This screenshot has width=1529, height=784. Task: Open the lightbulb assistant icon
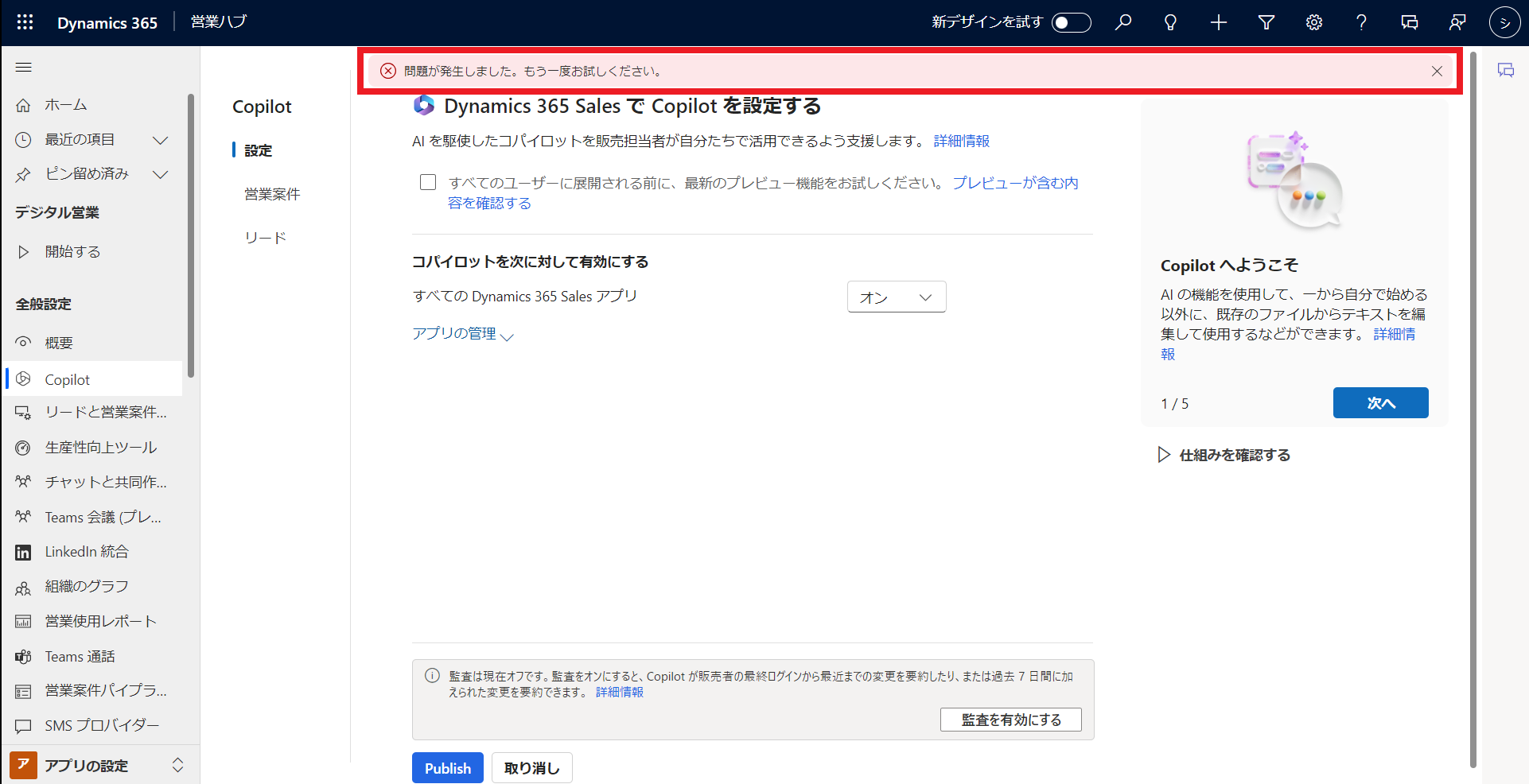point(1170,22)
